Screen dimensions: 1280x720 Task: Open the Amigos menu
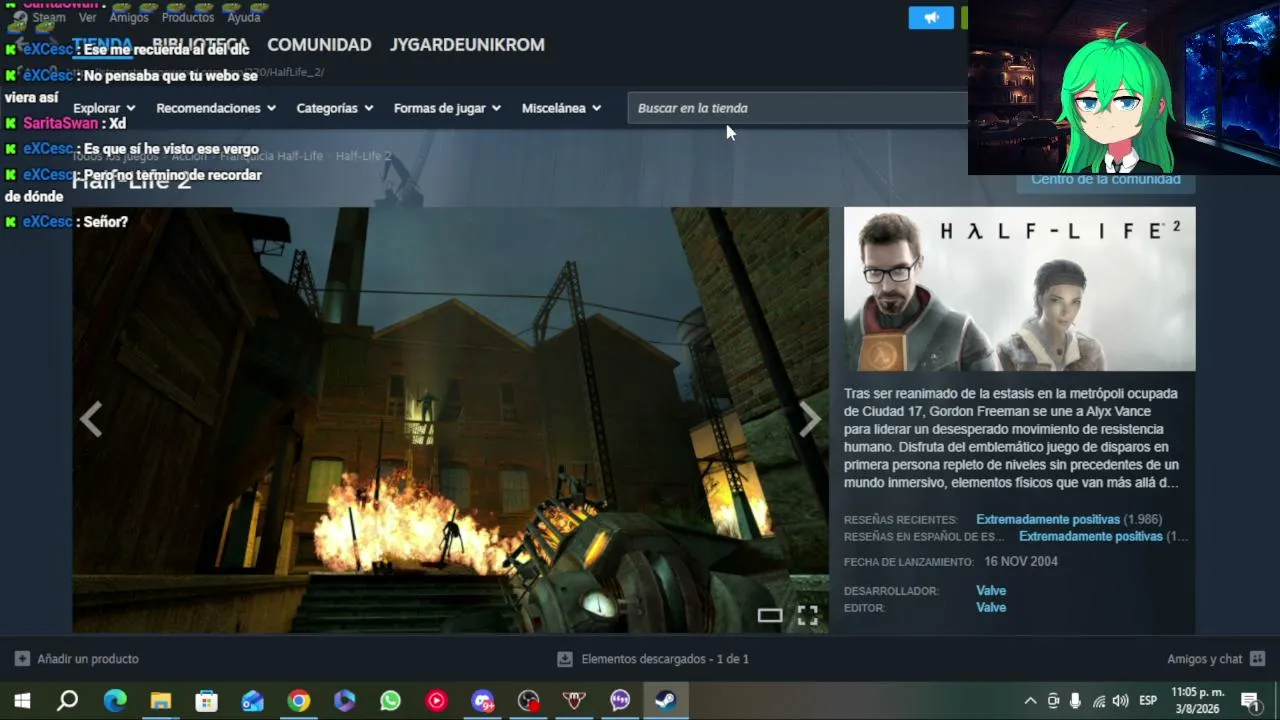tap(129, 17)
